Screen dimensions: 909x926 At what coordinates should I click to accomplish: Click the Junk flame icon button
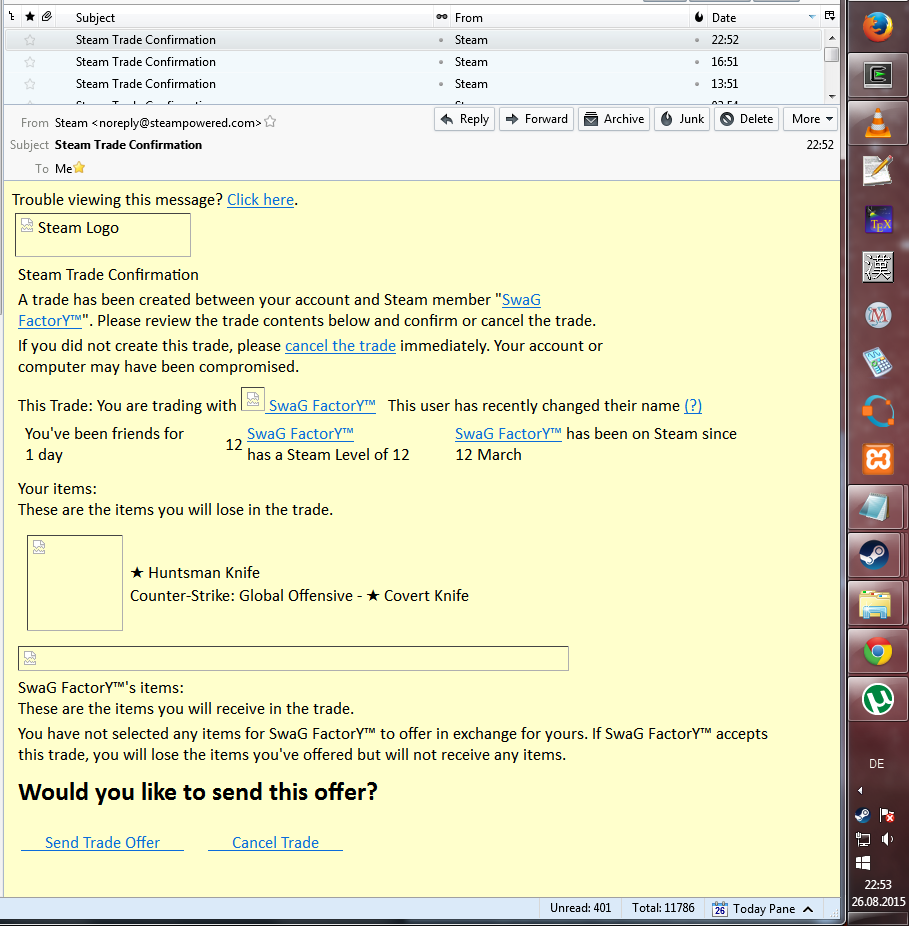[681, 119]
